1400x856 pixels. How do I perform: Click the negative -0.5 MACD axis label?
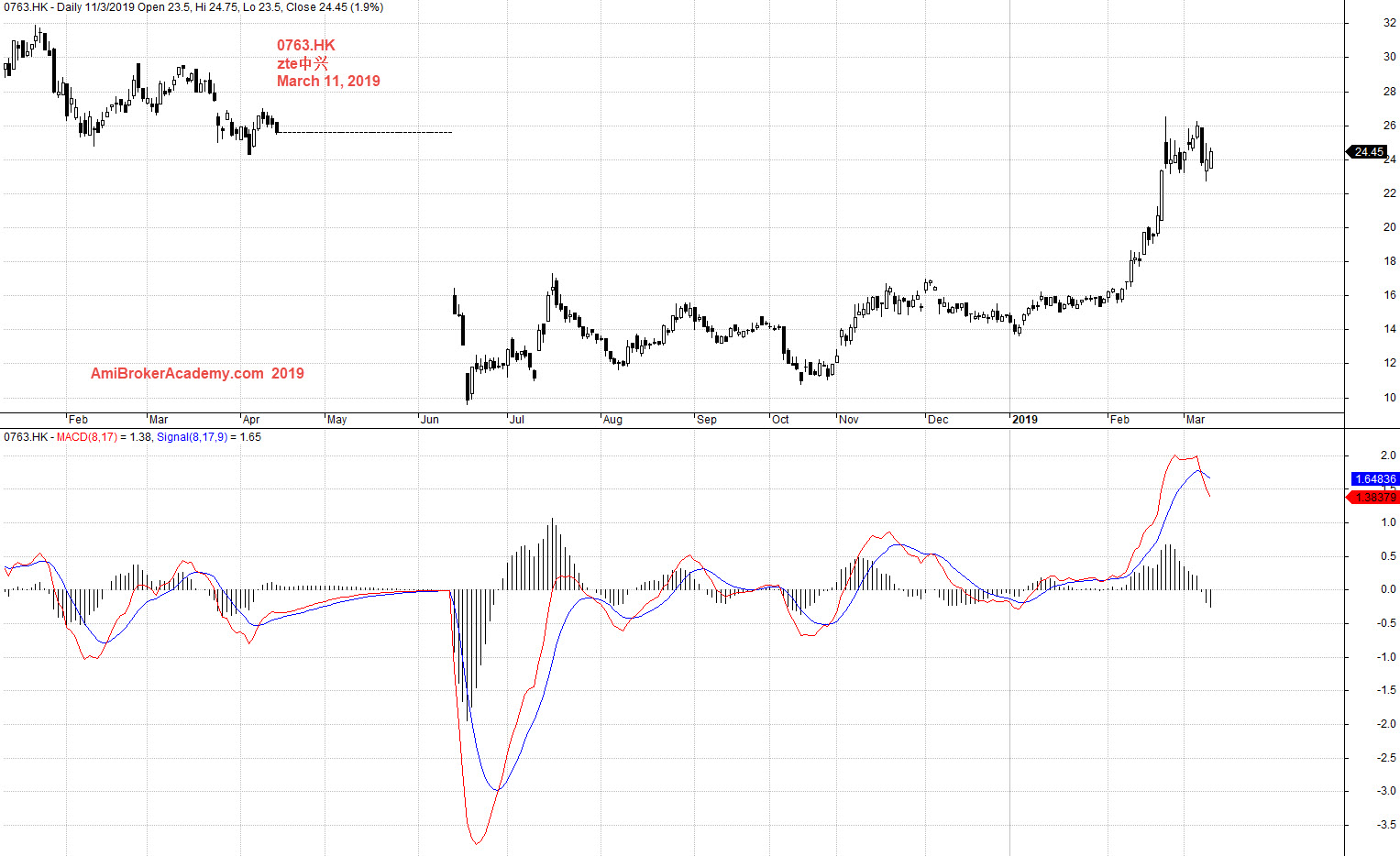[x=1386, y=623]
